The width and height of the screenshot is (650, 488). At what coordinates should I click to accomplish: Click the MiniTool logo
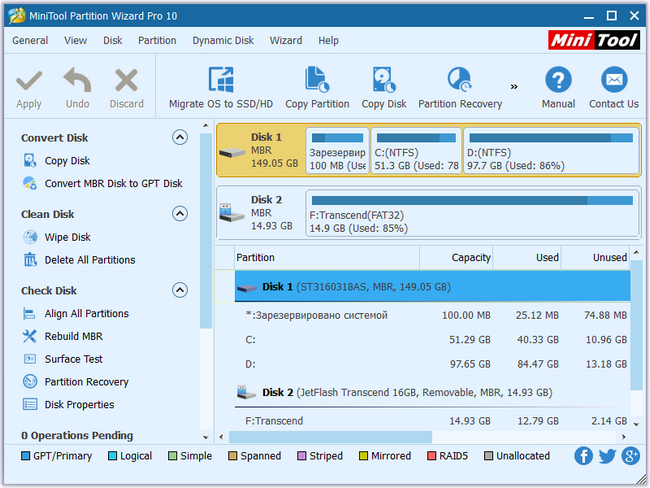tap(594, 40)
